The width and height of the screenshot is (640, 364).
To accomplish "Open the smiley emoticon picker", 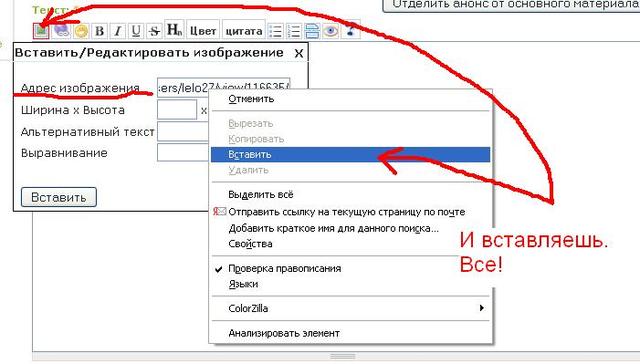I will [x=81, y=31].
